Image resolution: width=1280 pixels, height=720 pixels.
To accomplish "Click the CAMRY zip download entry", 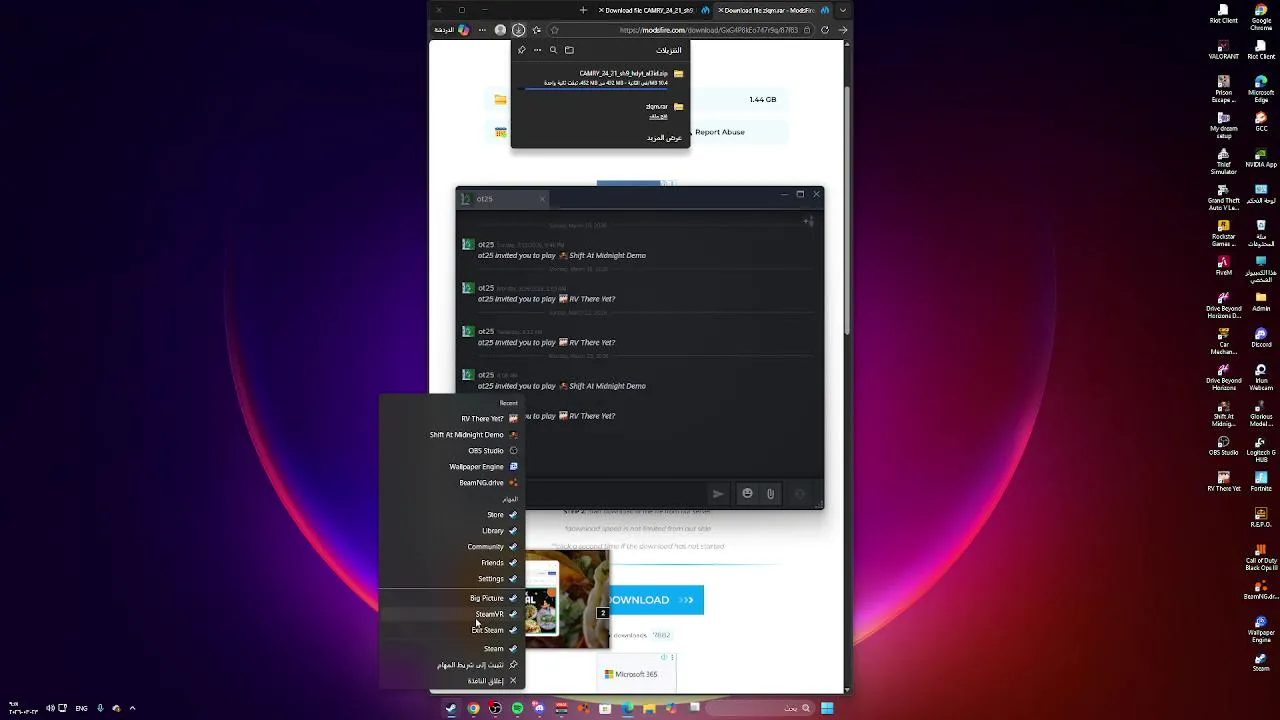I will click(600, 79).
